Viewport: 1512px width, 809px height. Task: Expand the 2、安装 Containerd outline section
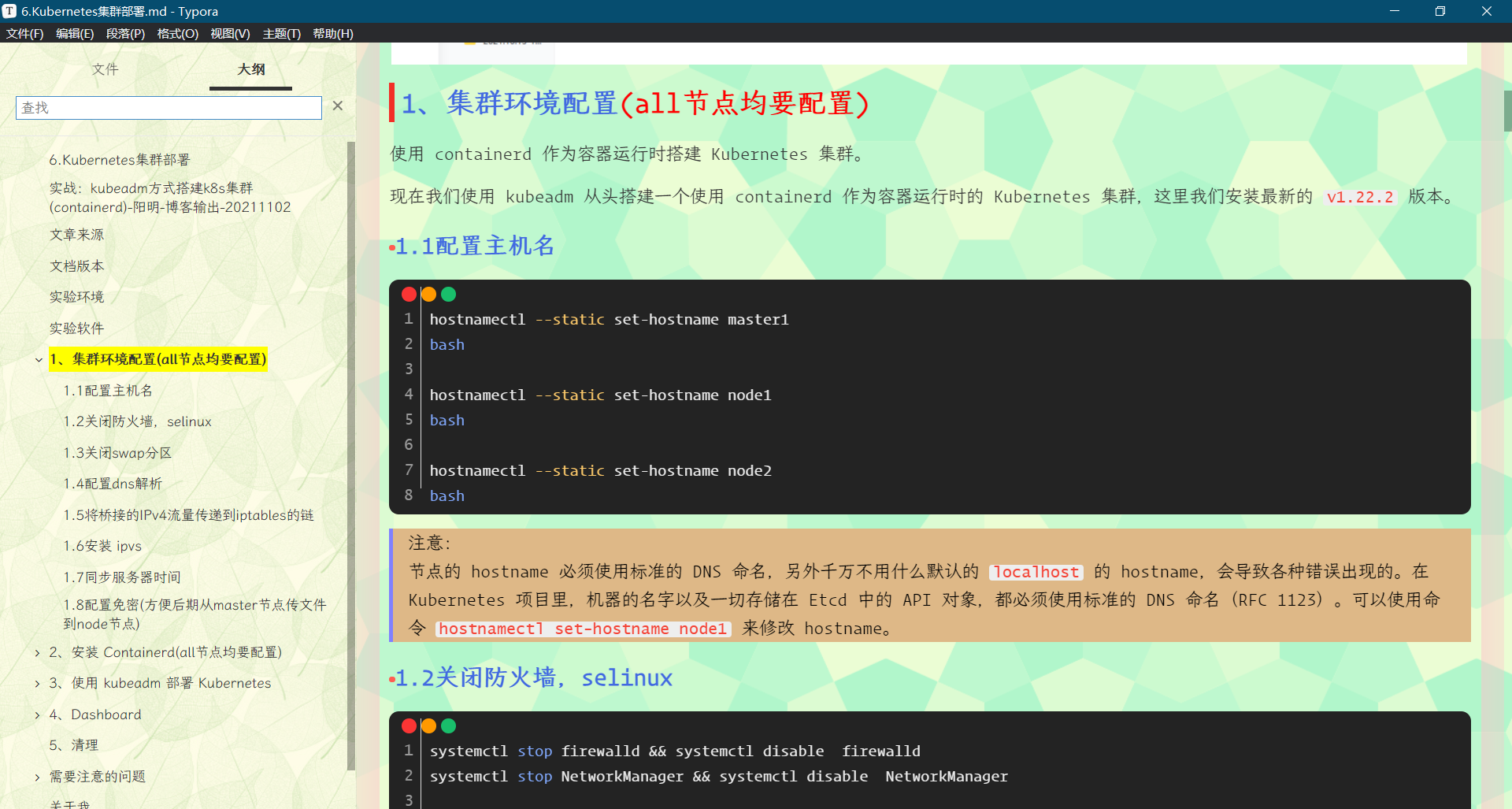pos(37,653)
